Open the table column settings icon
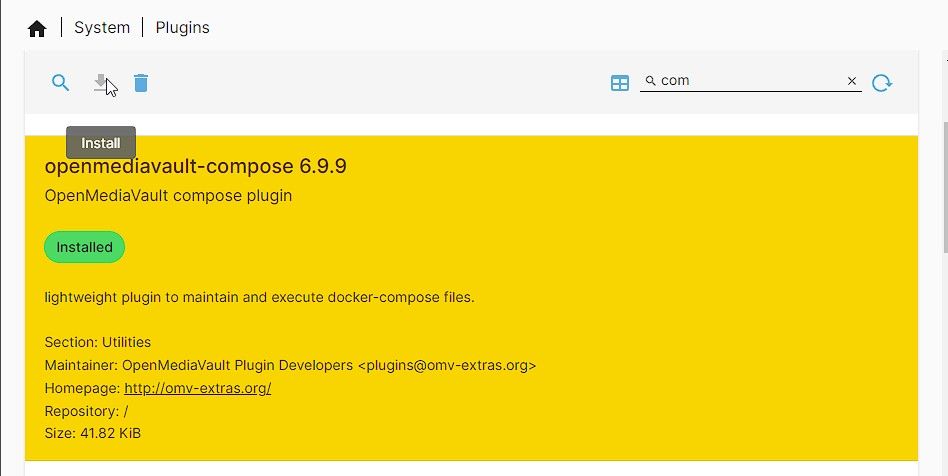 (x=620, y=83)
